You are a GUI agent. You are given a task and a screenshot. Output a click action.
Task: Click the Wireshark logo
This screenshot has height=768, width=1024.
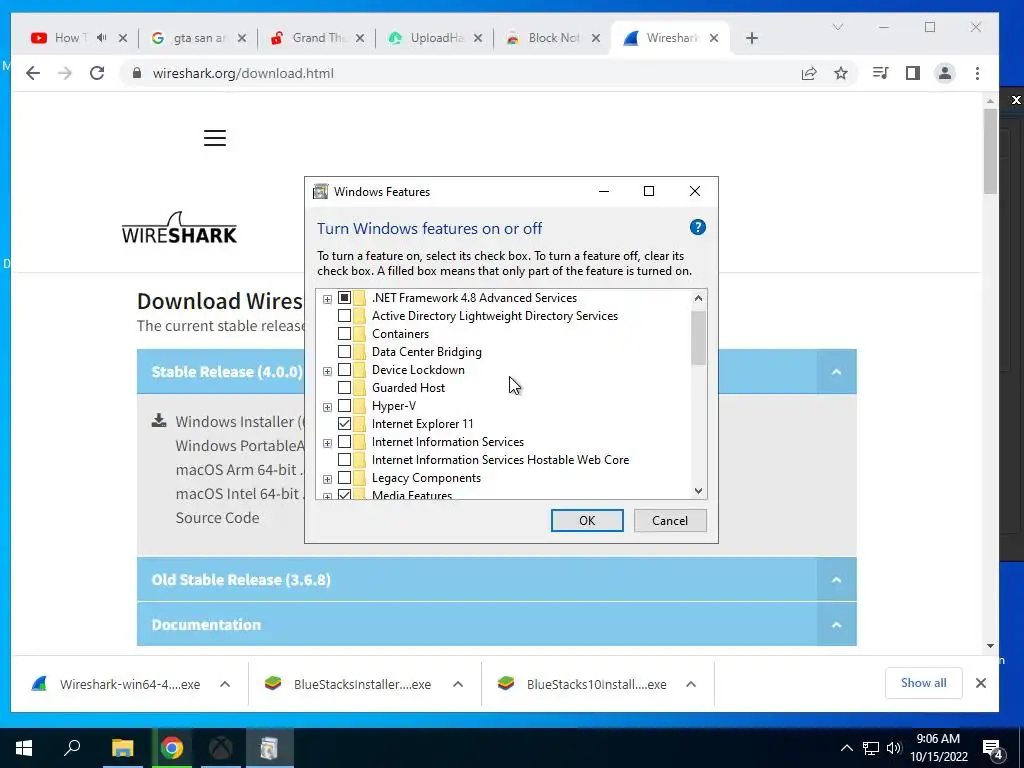coord(180,228)
